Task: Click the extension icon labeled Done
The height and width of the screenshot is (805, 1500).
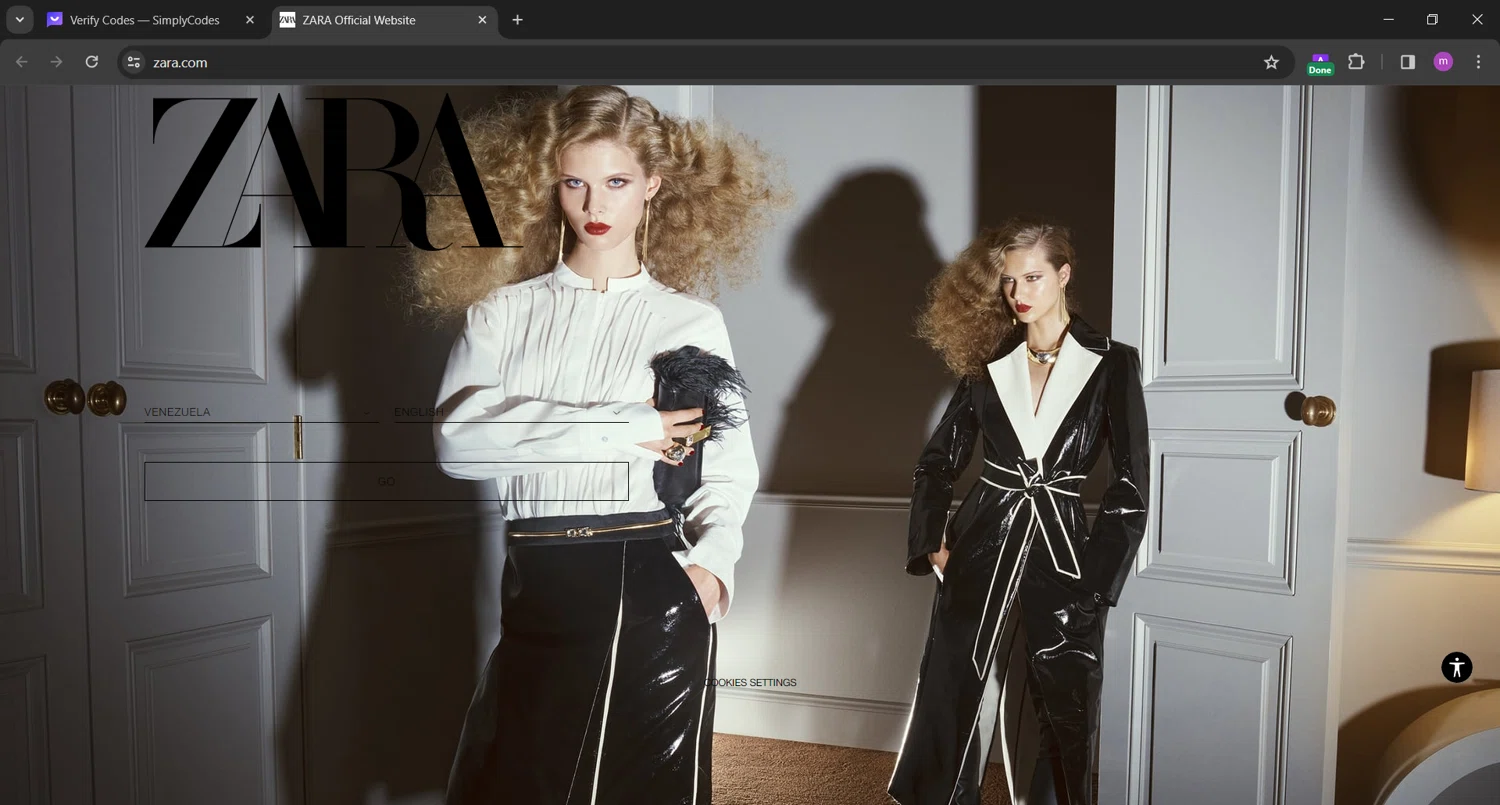Action: tap(1320, 64)
